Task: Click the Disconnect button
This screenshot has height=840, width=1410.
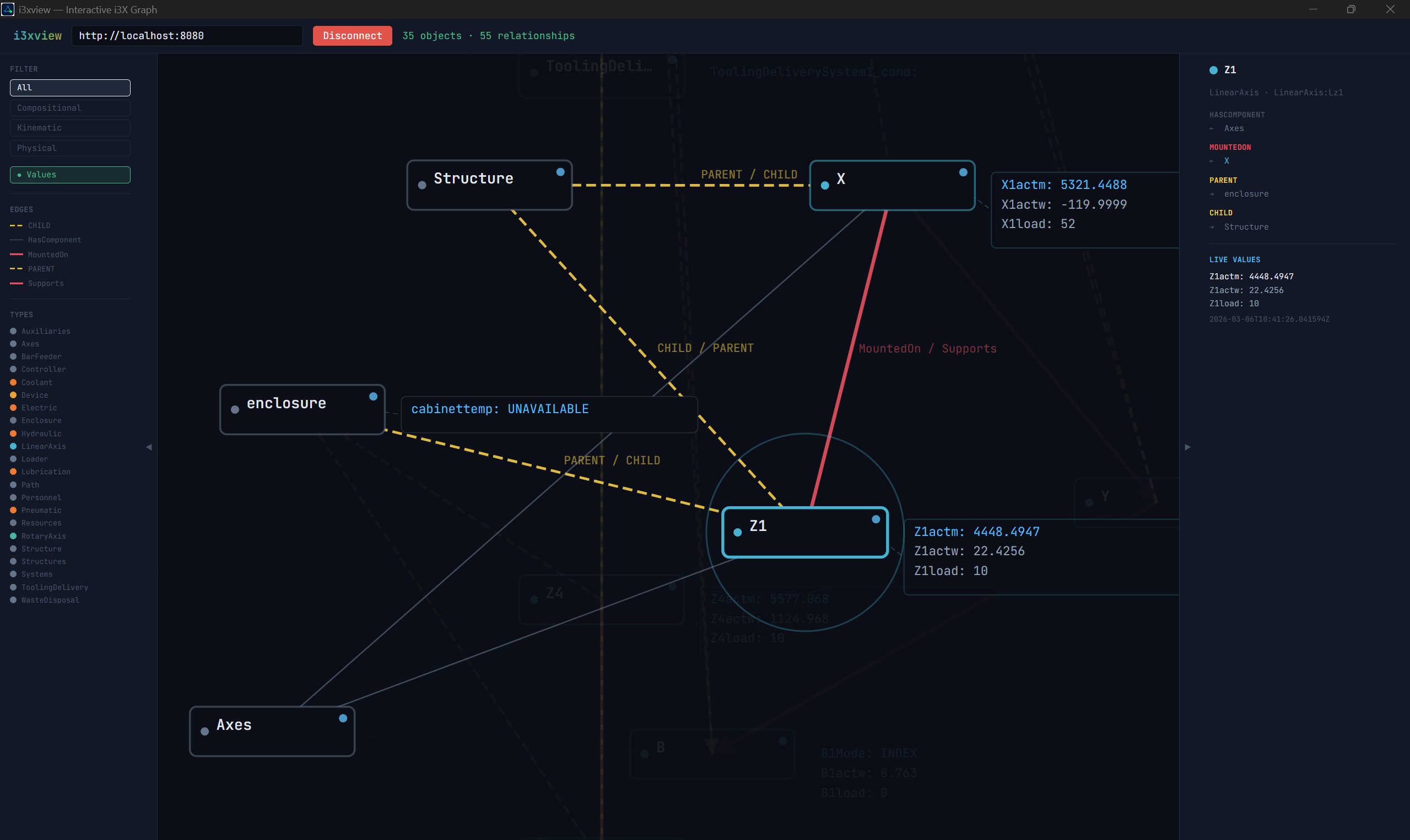Action: (352, 35)
